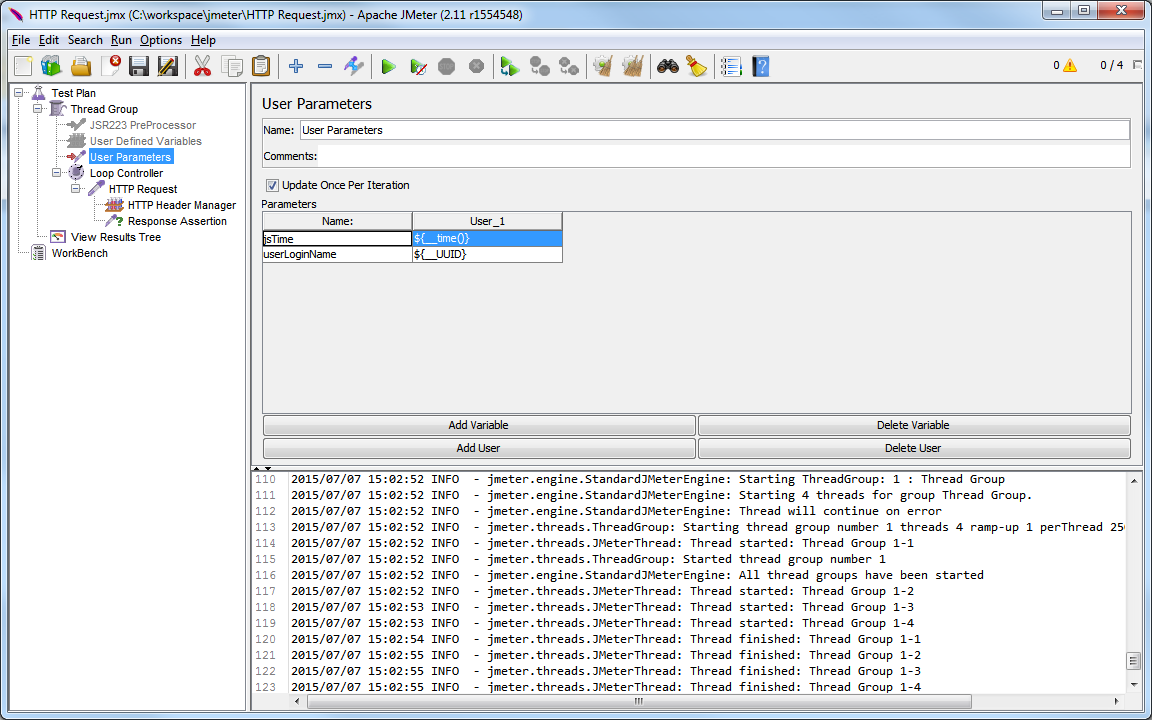Screen dimensions: 1152x720
Task: Select User Defined Variables in the tree
Action: click(x=145, y=141)
